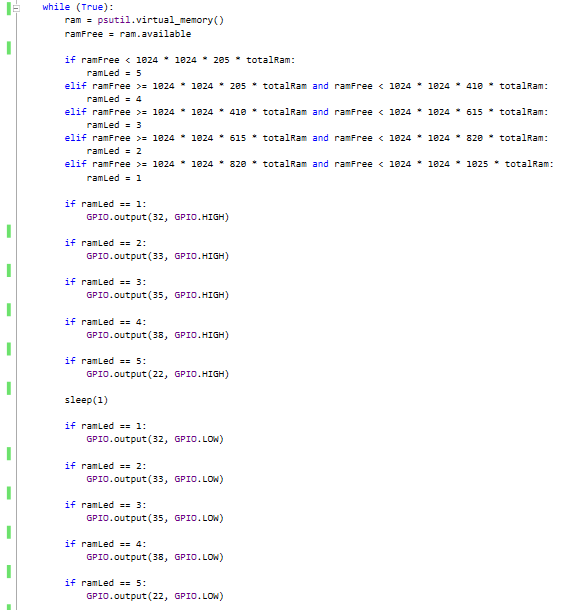Click 'if ramLed == 1:' above GPIO.output(32, GPIO.HIGH)
The width and height of the screenshot is (562, 610).
[105, 204]
